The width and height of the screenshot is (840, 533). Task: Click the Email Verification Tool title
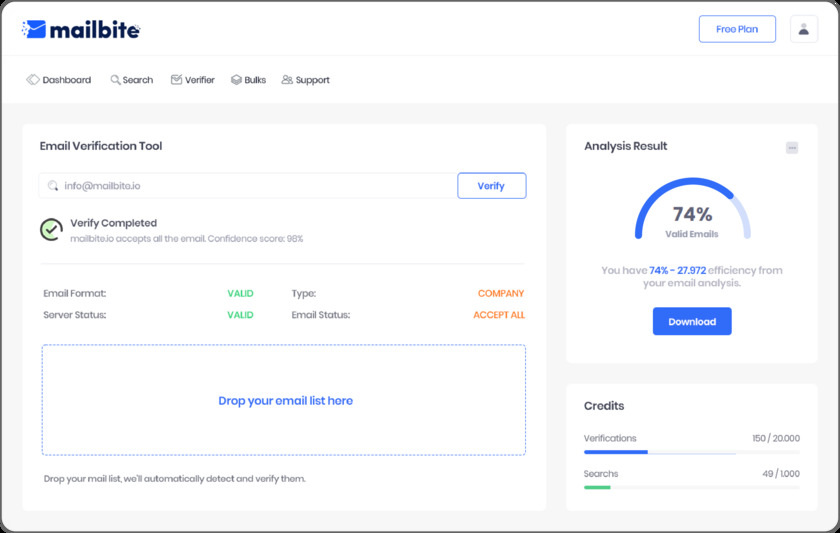tap(101, 146)
